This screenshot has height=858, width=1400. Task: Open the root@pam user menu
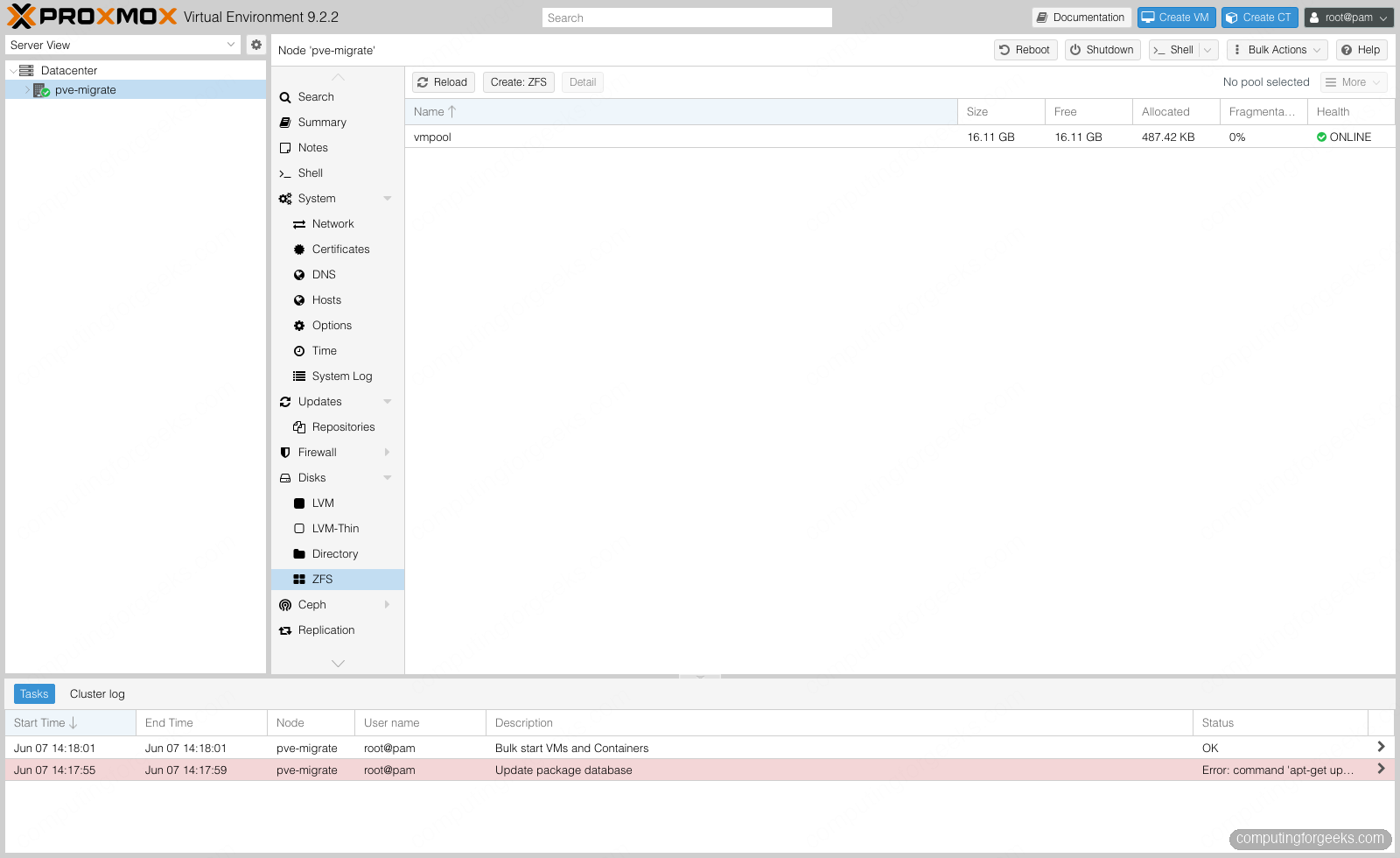(1348, 18)
